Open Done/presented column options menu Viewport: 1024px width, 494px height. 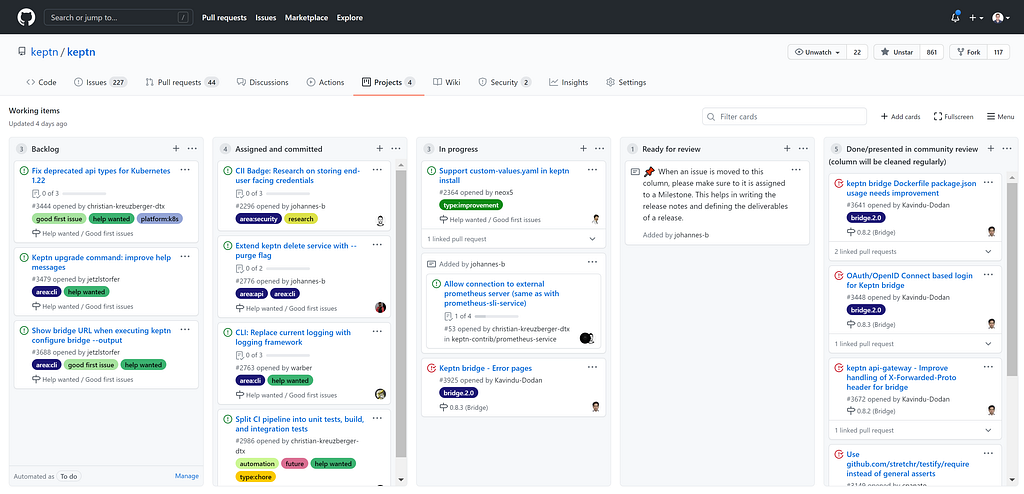coord(1007,149)
